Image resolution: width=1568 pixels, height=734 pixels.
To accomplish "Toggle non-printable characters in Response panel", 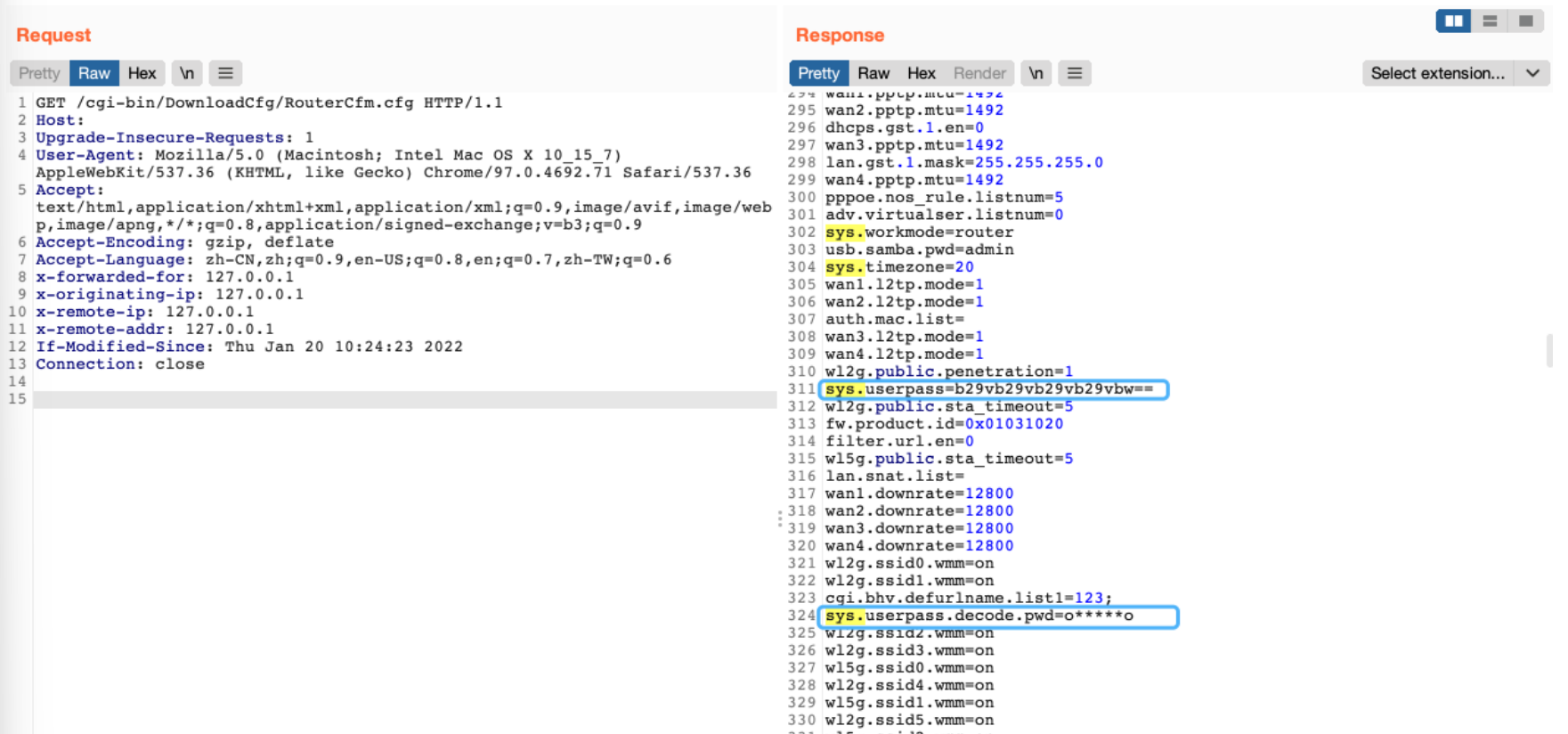I will [1036, 73].
